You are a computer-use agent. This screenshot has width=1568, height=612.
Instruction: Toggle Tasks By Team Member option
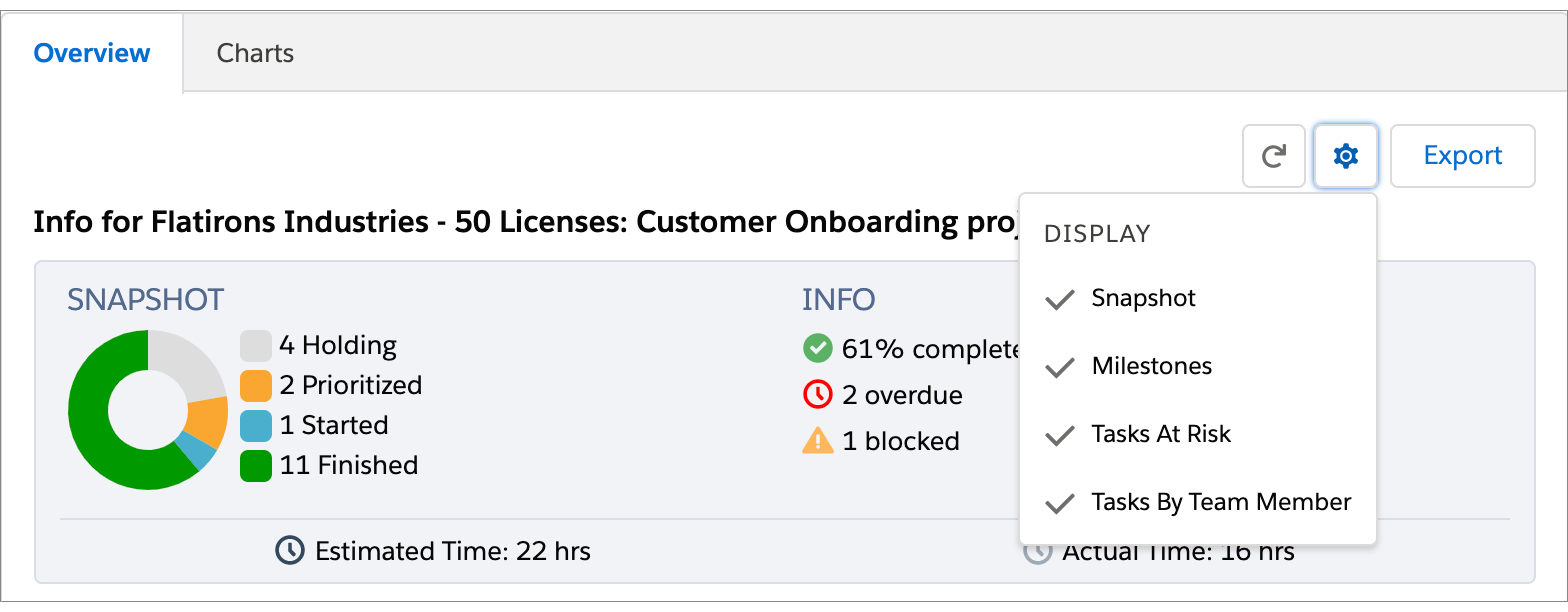coord(1198,502)
